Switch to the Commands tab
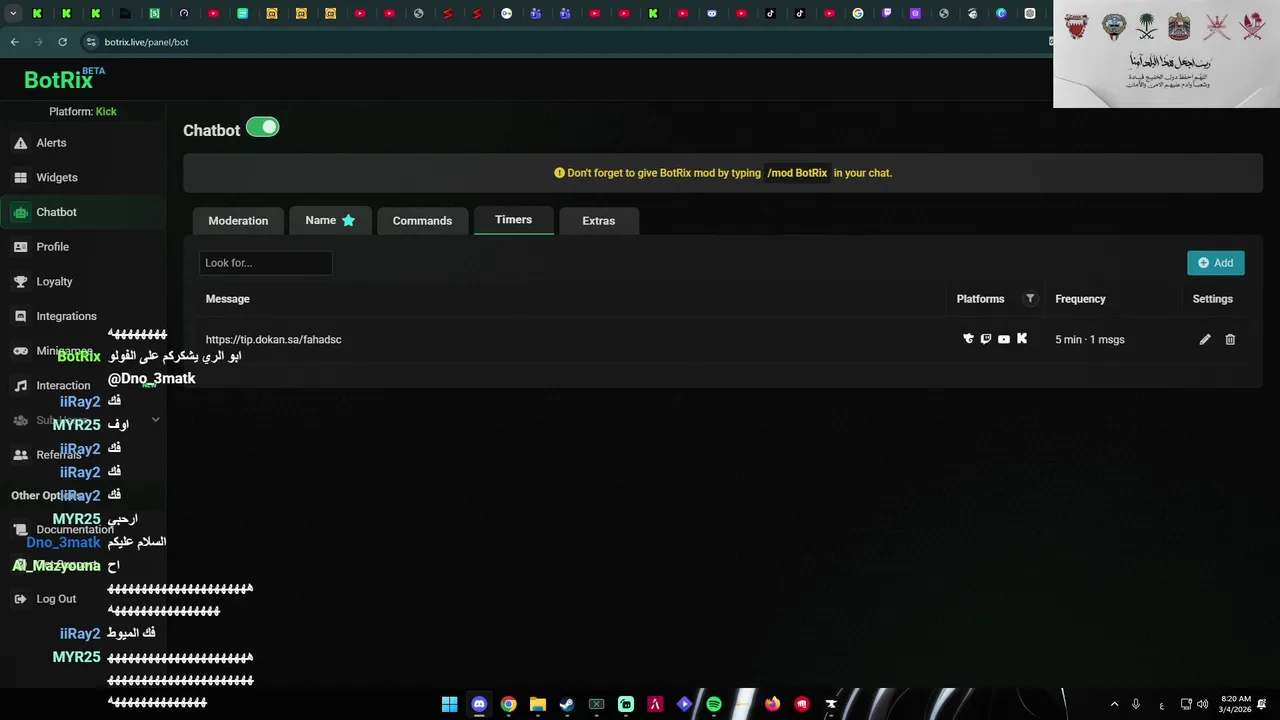Viewport: 1280px width, 720px height. coord(422,221)
